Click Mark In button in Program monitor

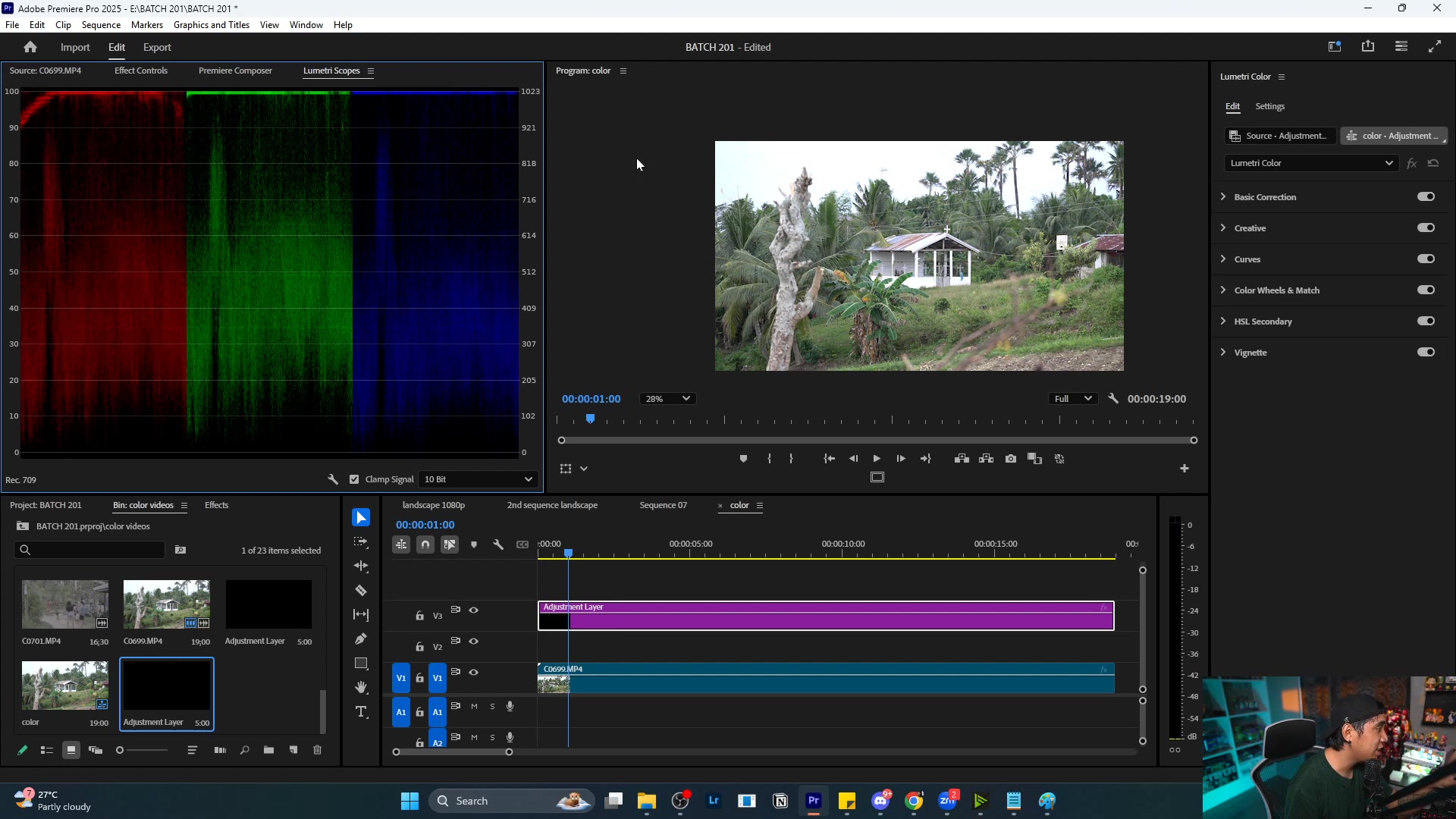click(x=769, y=459)
